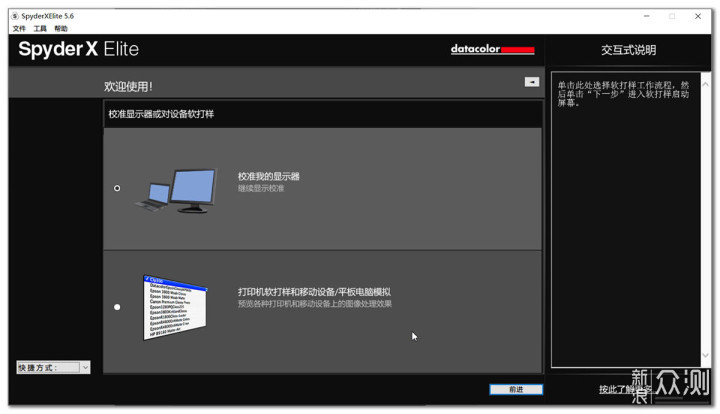Viewport: 720px width, 414px height.
Task: Click the laptop and monitor calibration icon
Action: tap(176, 191)
